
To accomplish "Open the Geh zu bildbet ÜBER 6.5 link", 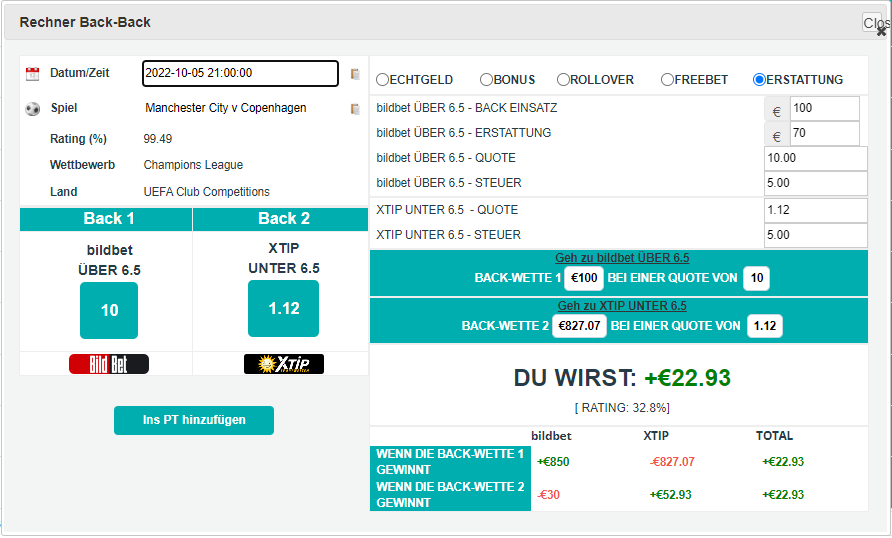I will tap(622, 258).
